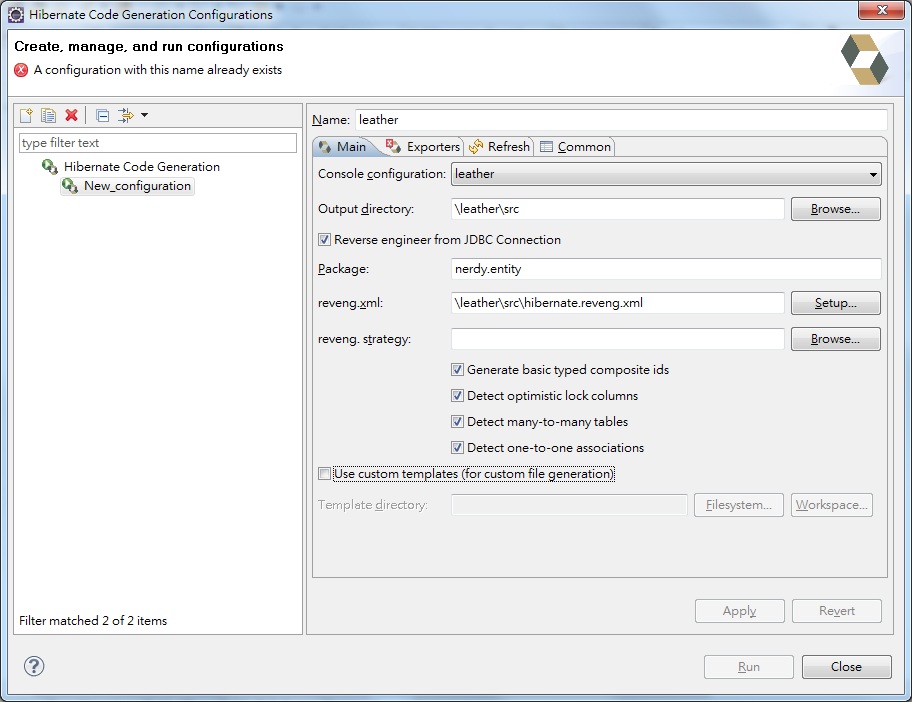This screenshot has width=912, height=702.
Task: Switch to the Refresh tab
Action: (x=500, y=147)
